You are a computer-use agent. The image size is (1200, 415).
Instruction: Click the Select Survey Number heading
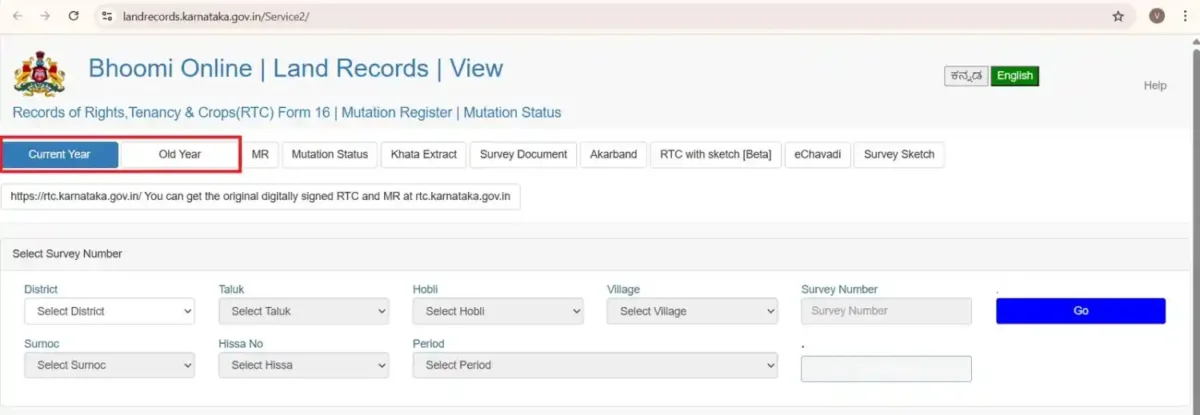pyautogui.click(x=67, y=254)
